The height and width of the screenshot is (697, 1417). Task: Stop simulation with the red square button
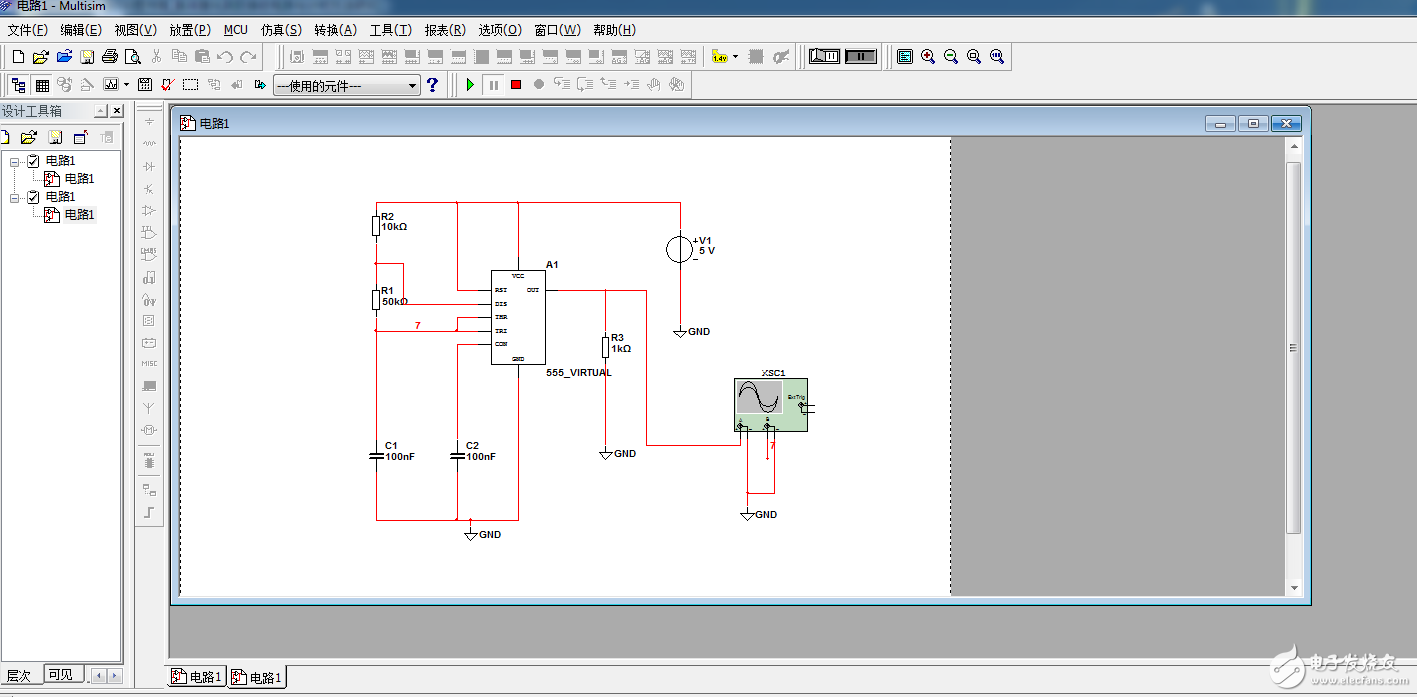[x=516, y=85]
